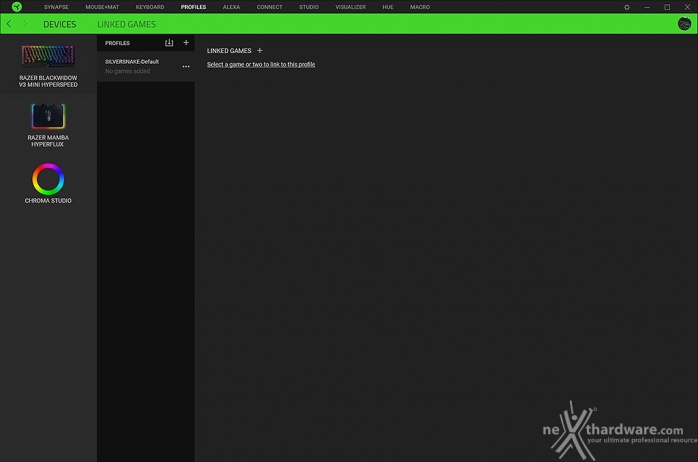Viewport: 698px width, 462px height.
Task: Switch to the Mouse+Mat tab
Action: pos(102,7)
